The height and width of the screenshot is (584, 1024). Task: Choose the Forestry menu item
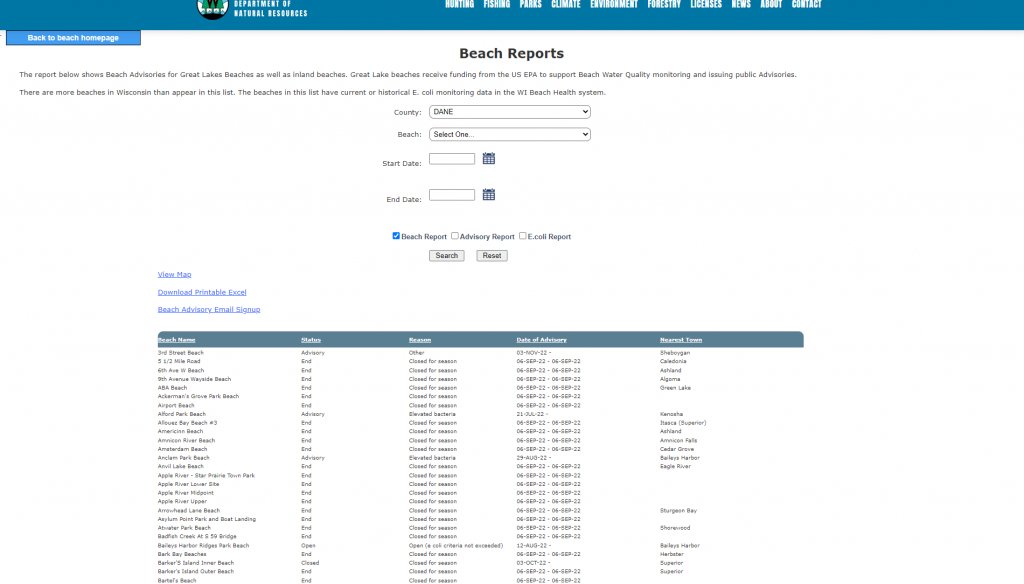click(664, 5)
